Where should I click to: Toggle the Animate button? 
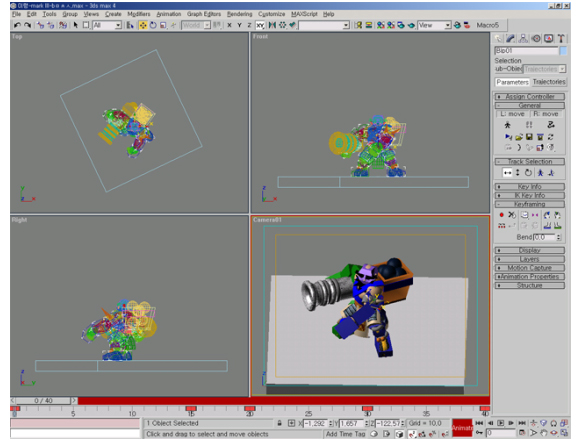(x=462, y=428)
